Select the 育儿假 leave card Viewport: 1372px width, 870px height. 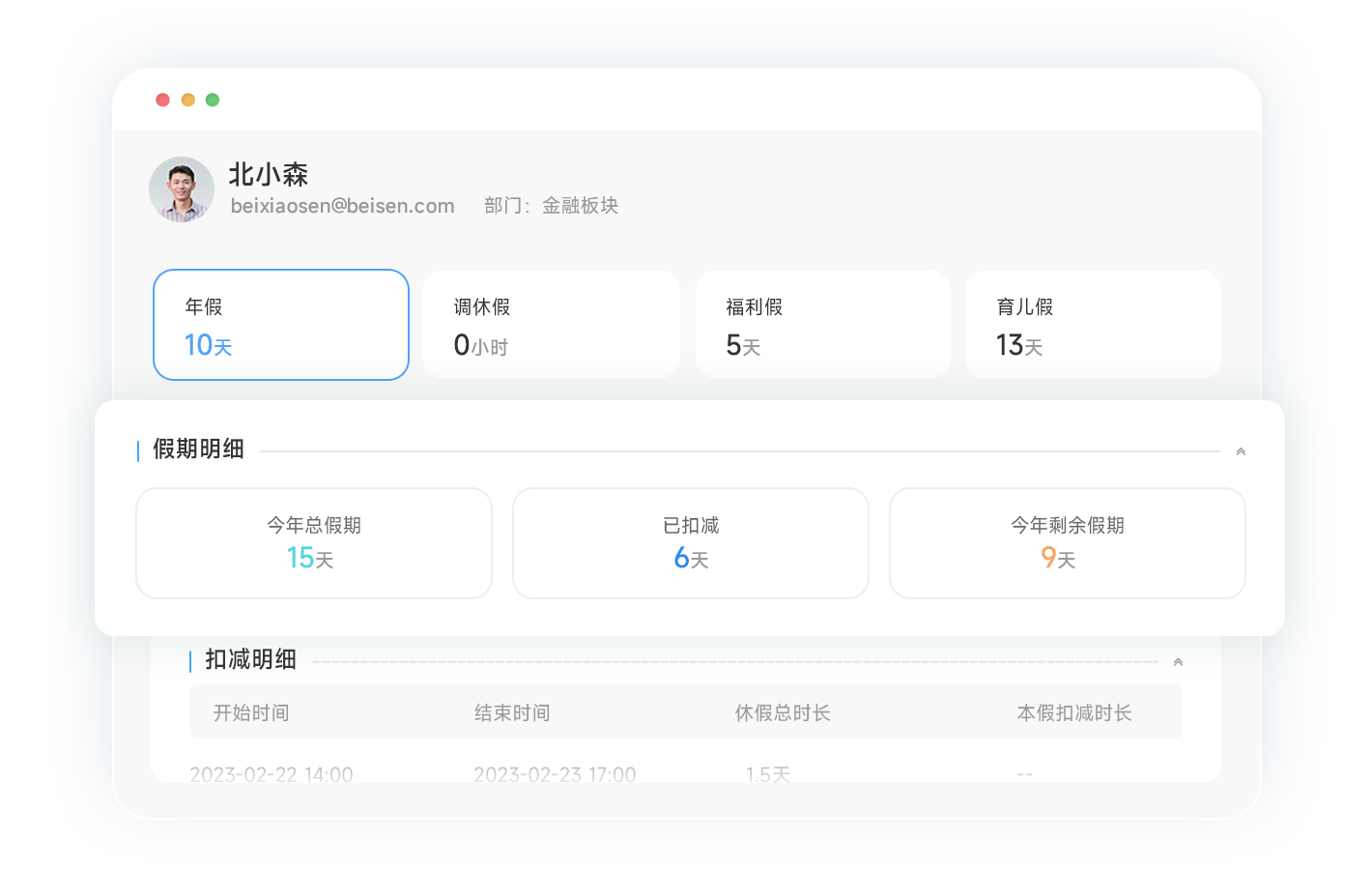pos(1094,325)
